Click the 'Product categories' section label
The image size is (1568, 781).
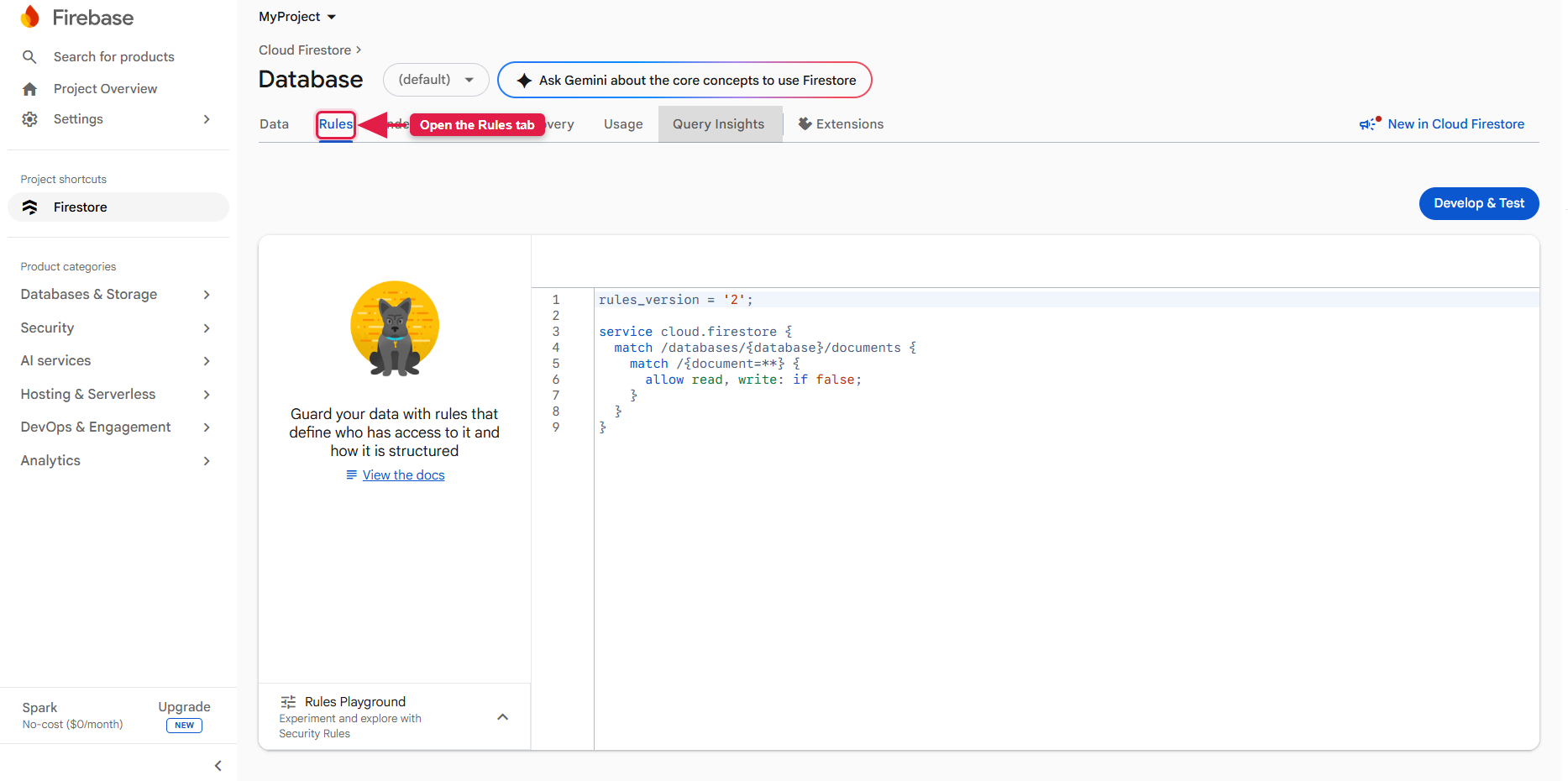click(69, 267)
